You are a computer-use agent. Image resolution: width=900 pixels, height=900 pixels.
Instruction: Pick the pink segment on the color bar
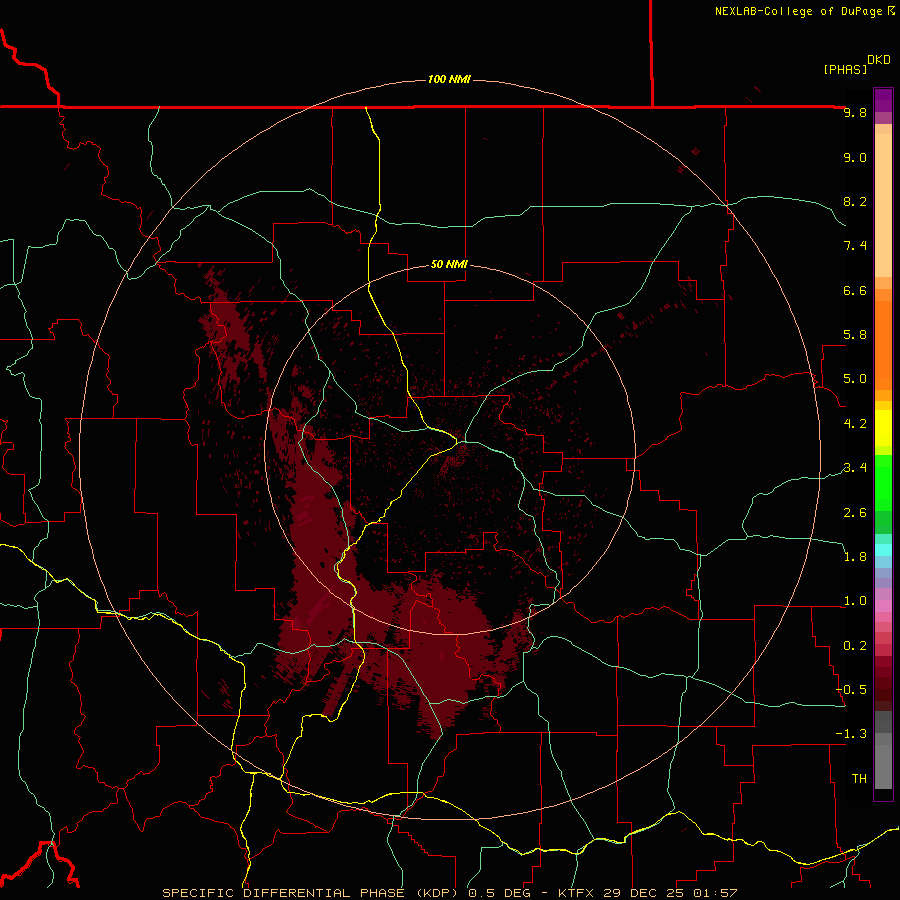tap(883, 606)
